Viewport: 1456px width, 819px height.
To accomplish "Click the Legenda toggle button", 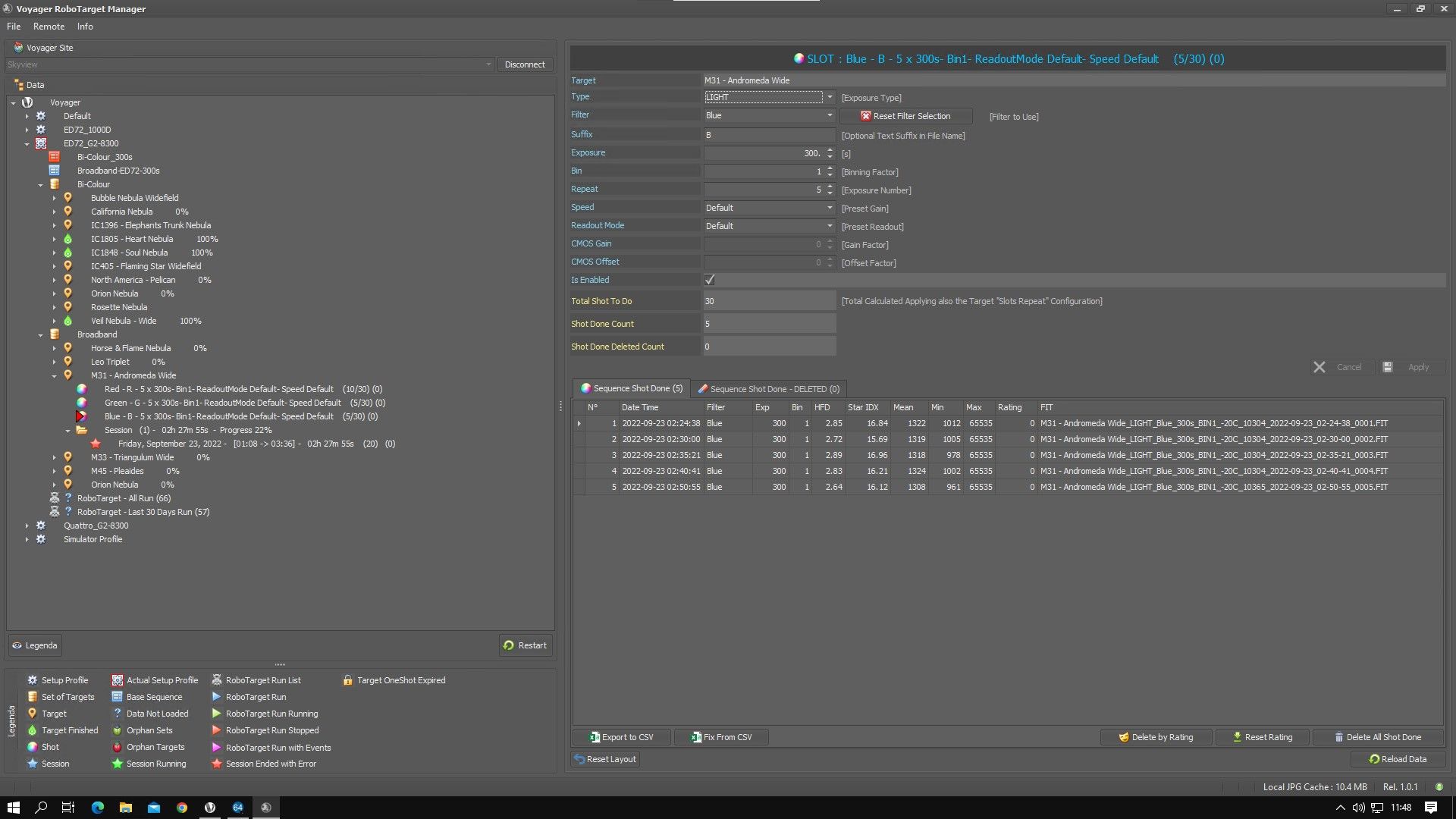I will [x=35, y=645].
